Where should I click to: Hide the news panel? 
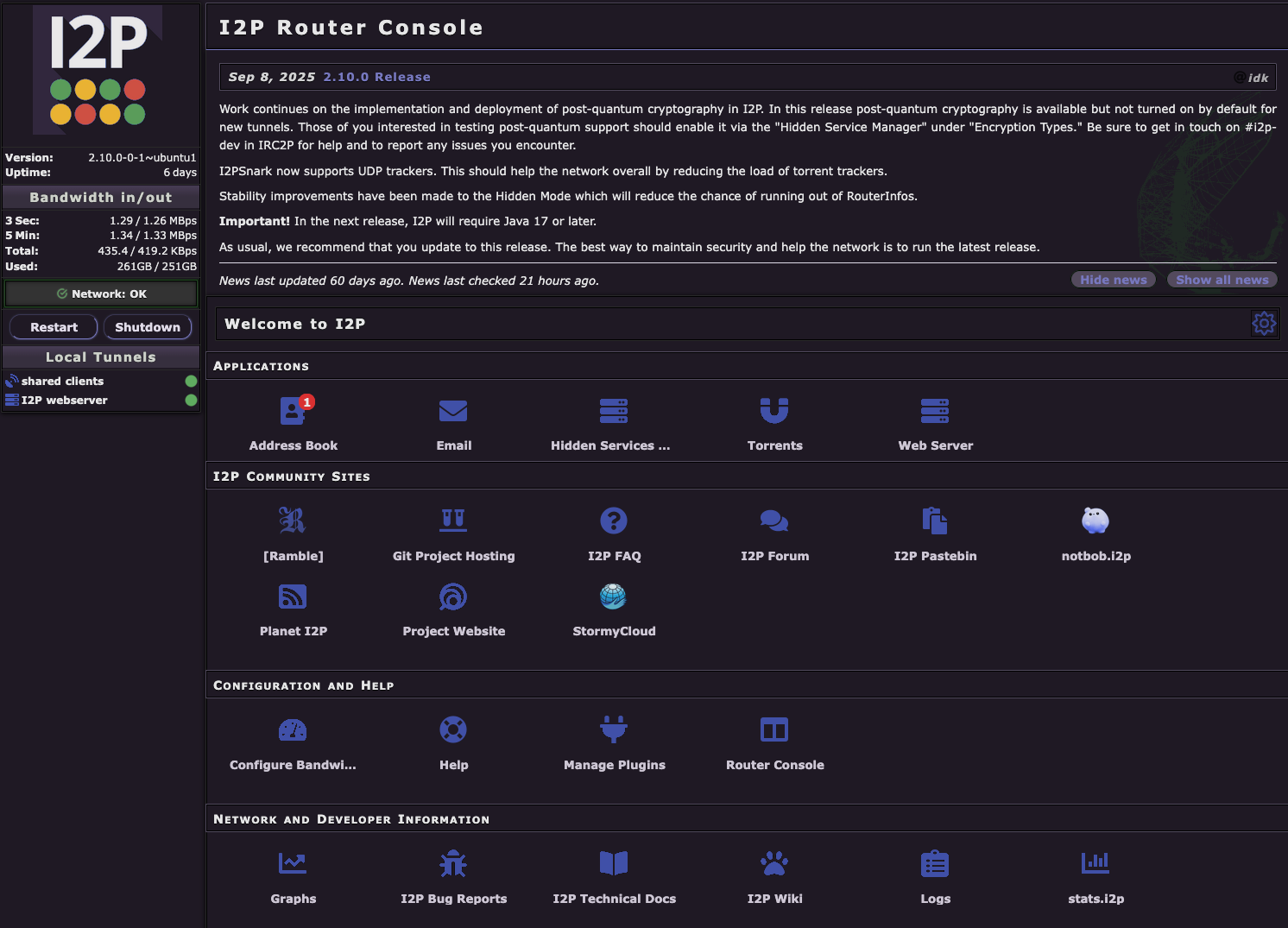[1113, 279]
